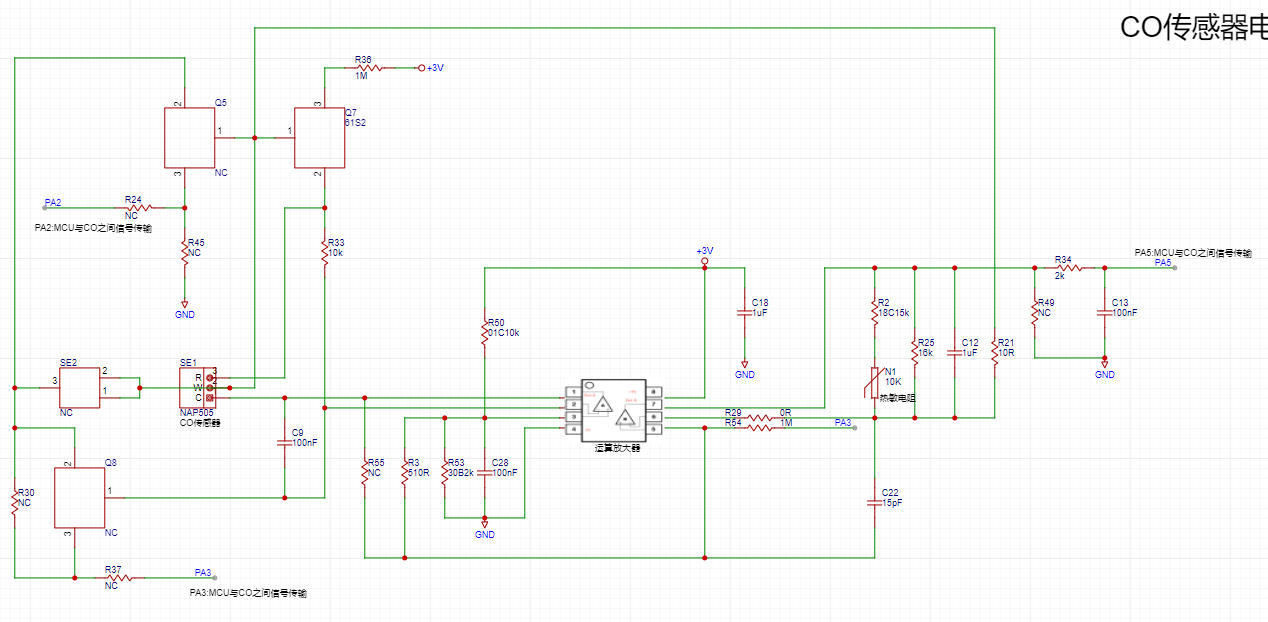Click the Q8 component block
1268x622 pixels.
[79, 498]
